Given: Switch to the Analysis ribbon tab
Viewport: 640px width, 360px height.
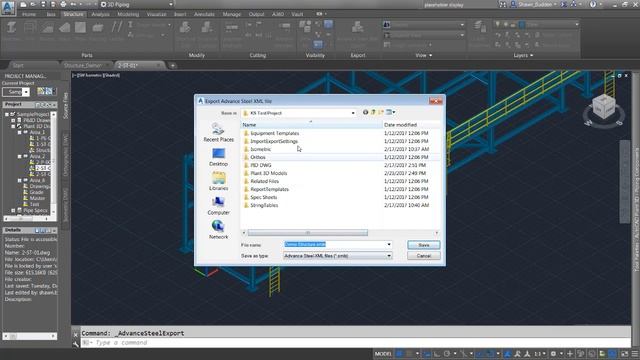Looking at the screenshot, I should click(100, 14).
